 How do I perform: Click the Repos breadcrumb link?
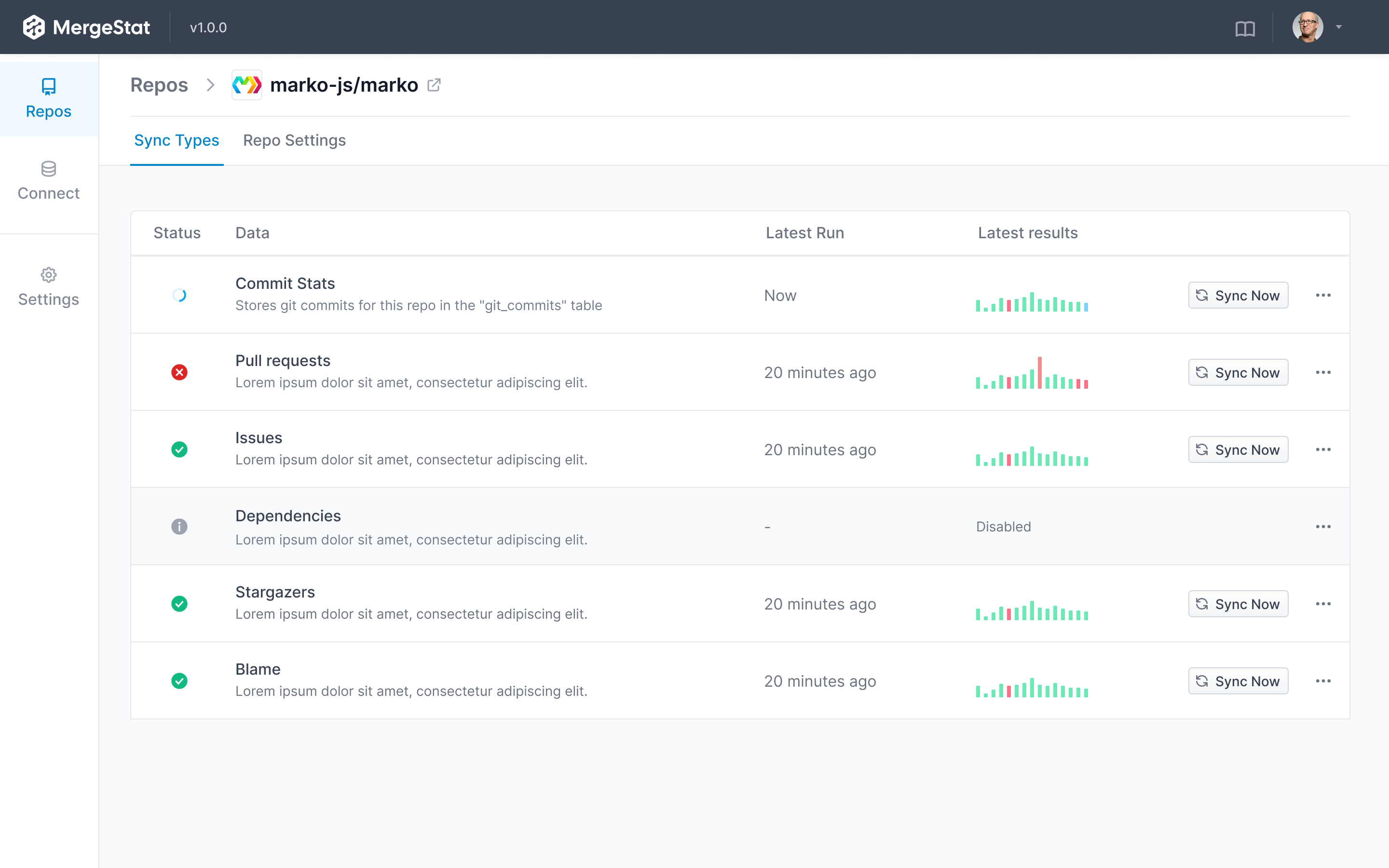tap(159, 84)
